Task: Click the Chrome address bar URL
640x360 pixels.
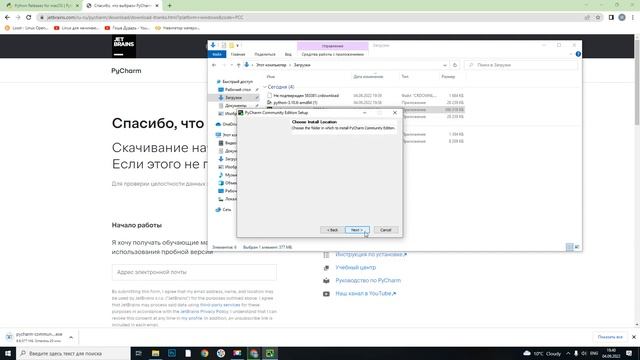Action: coord(145,18)
